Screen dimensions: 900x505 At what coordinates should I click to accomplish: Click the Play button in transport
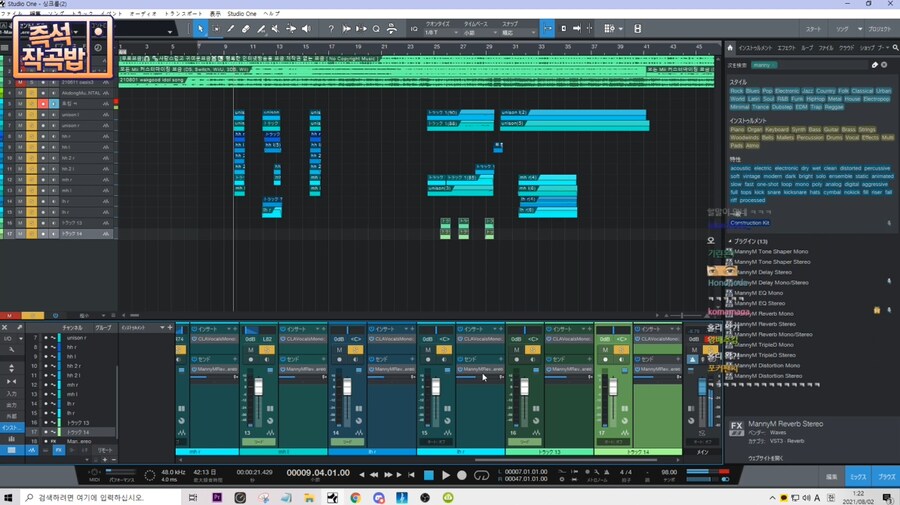(445, 475)
